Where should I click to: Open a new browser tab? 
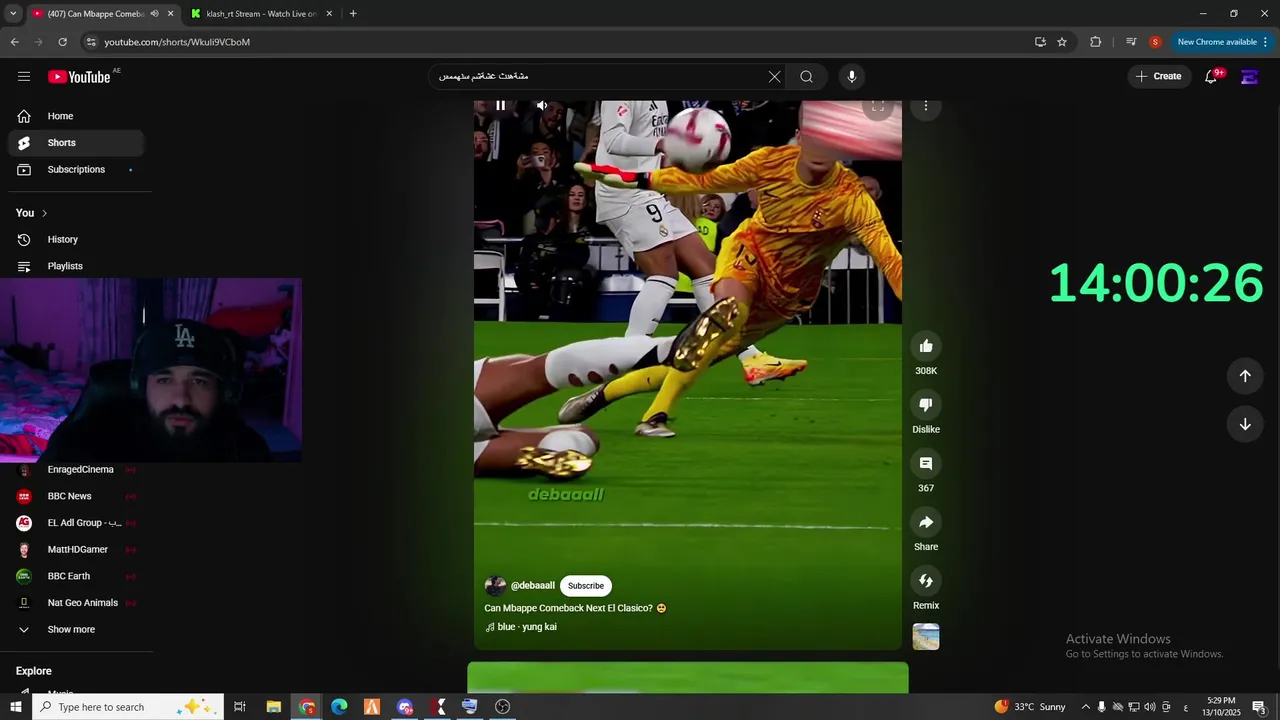(353, 14)
